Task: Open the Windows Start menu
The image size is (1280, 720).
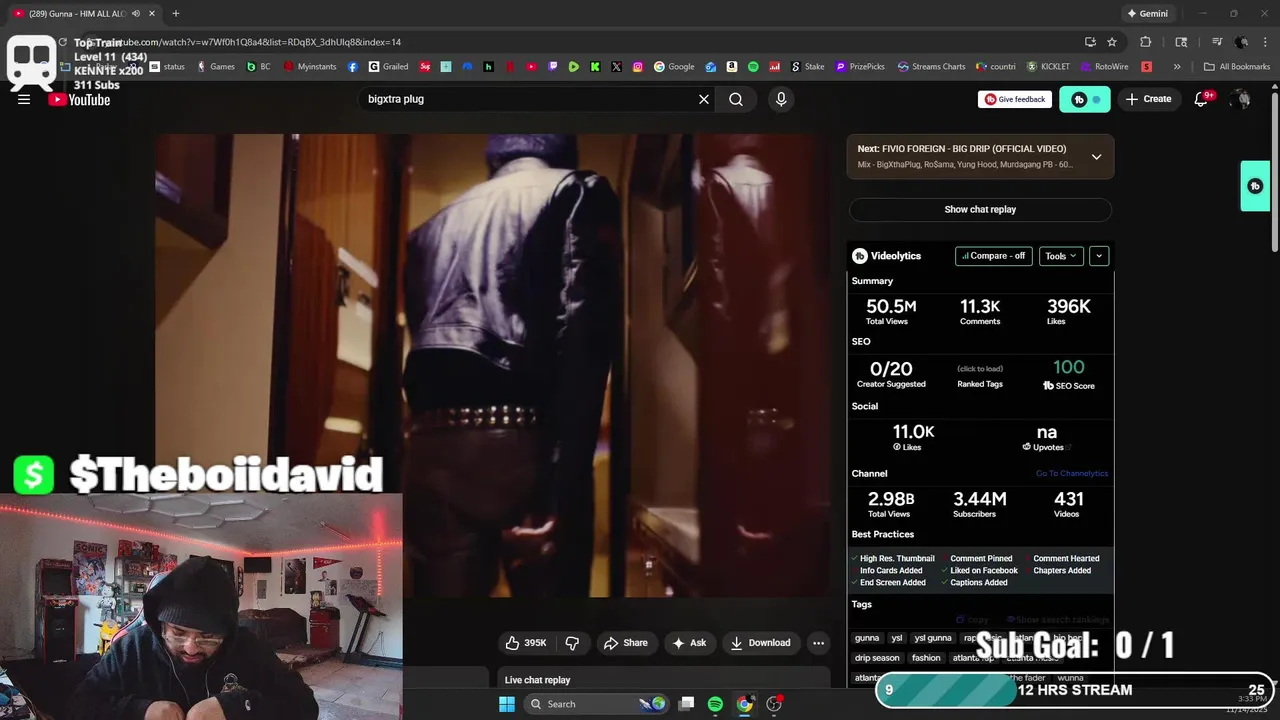Action: [507, 704]
